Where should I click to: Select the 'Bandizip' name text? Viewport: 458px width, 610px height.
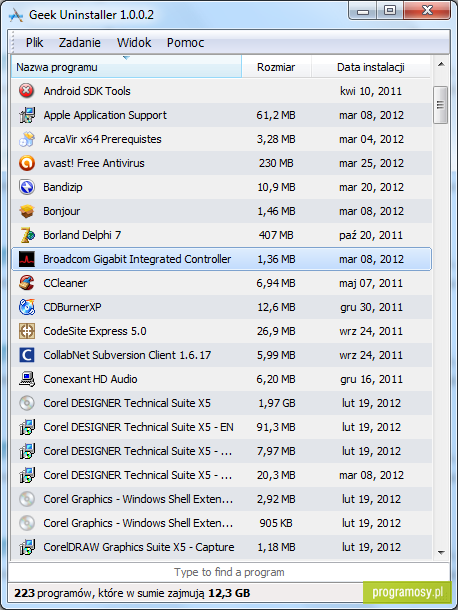pos(63,187)
